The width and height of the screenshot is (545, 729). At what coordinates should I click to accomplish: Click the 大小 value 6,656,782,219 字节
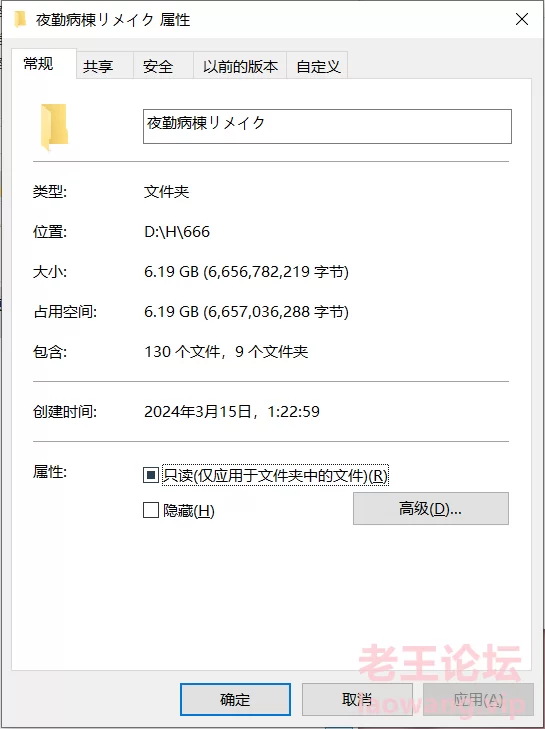pyautogui.click(x=276, y=272)
